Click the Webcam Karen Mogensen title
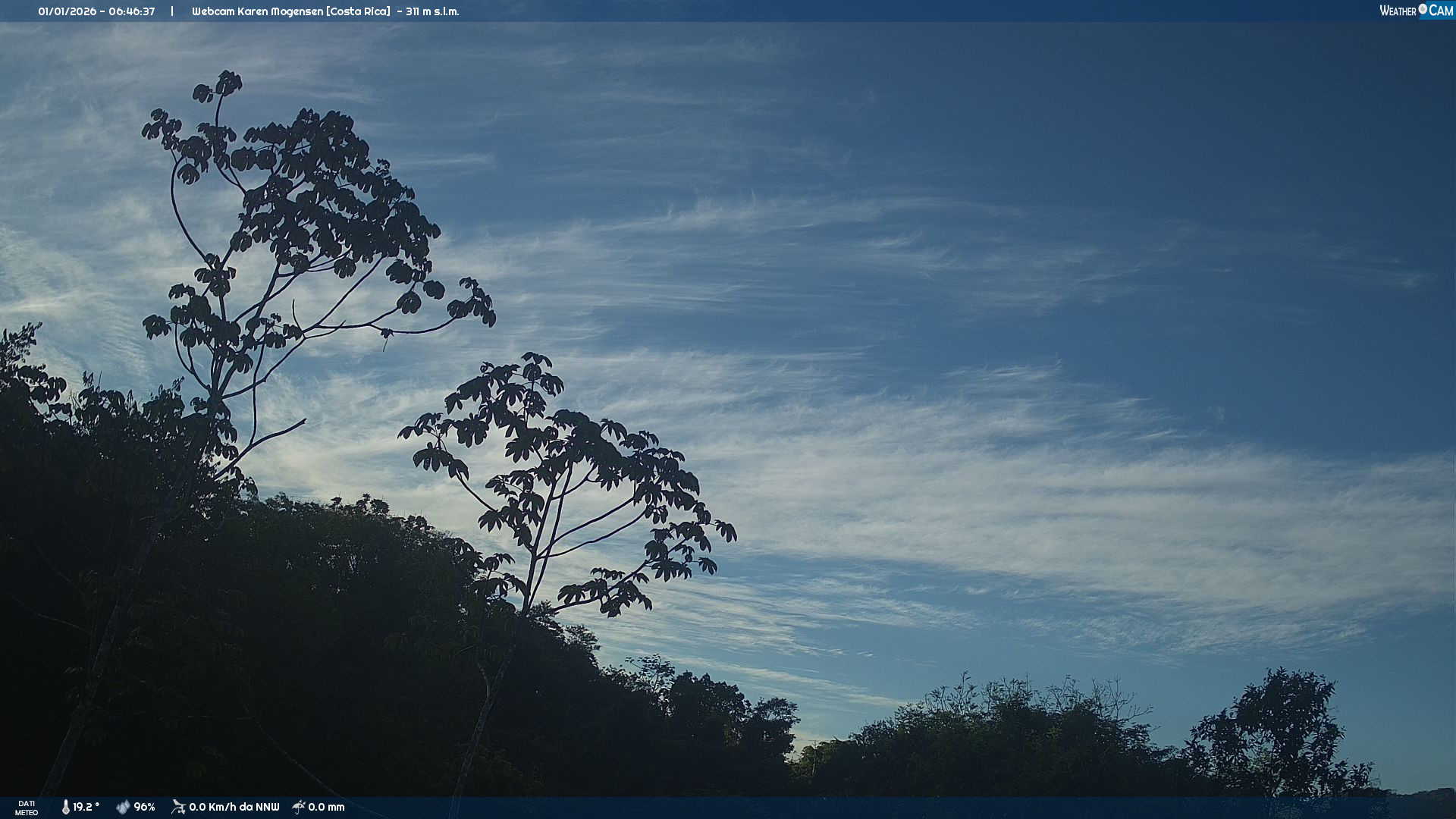This screenshot has height=819, width=1456. pos(257,11)
